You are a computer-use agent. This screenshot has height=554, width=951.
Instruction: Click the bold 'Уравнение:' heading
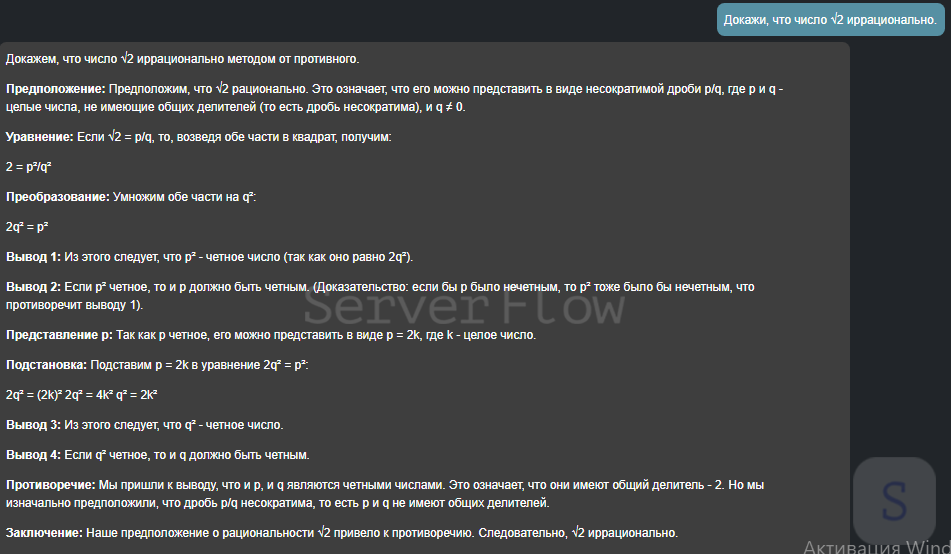[x=39, y=137]
